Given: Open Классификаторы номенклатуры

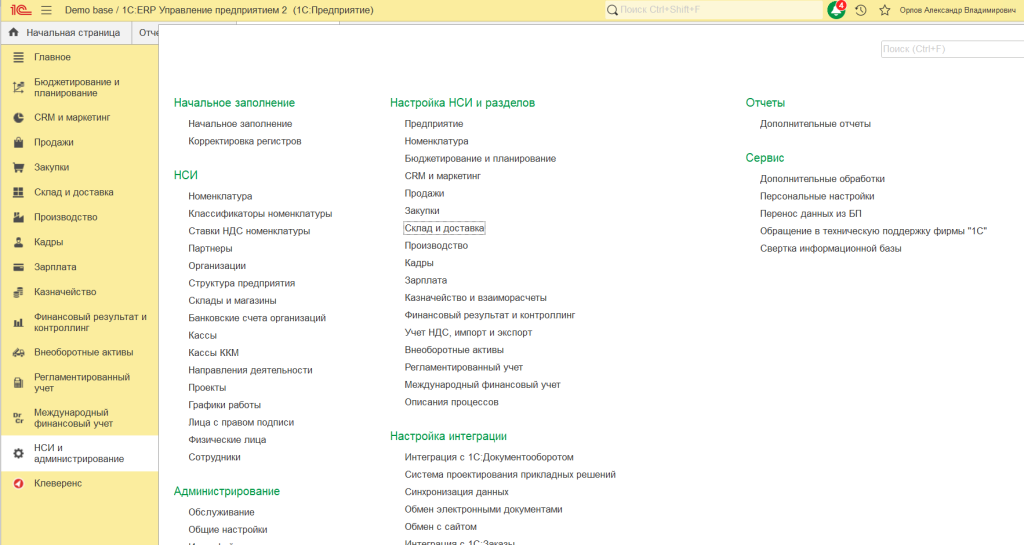Looking at the screenshot, I should click(x=260, y=213).
